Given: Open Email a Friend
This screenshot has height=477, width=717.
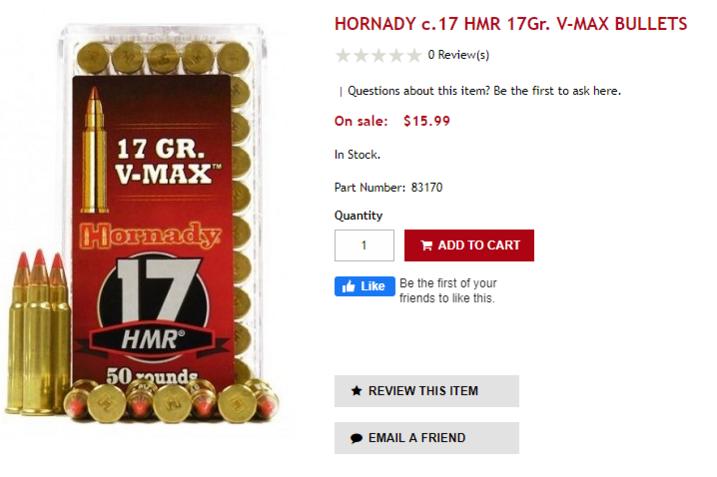Looking at the screenshot, I should point(427,438).
